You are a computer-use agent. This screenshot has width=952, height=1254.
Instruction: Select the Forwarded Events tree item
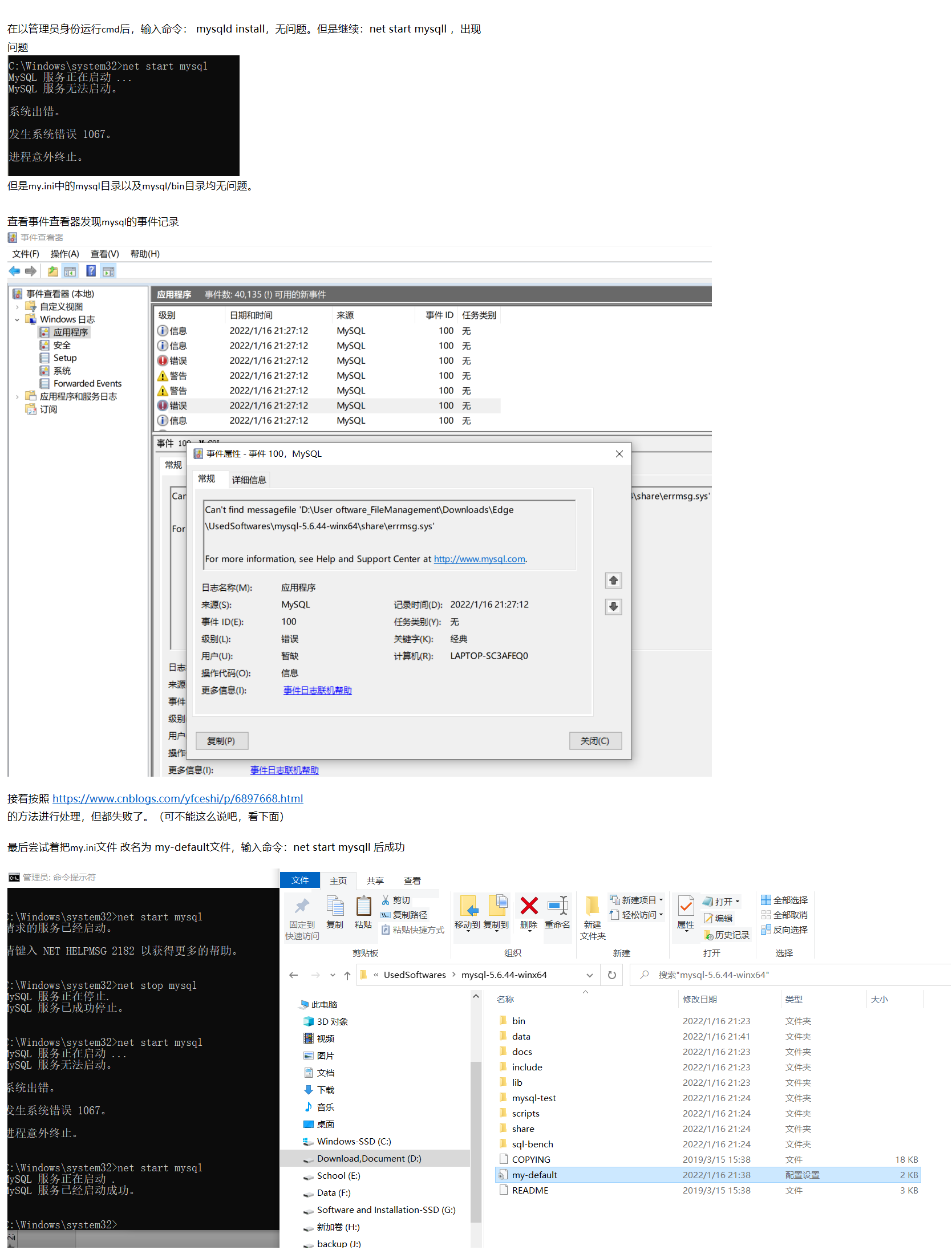[80, 384]
